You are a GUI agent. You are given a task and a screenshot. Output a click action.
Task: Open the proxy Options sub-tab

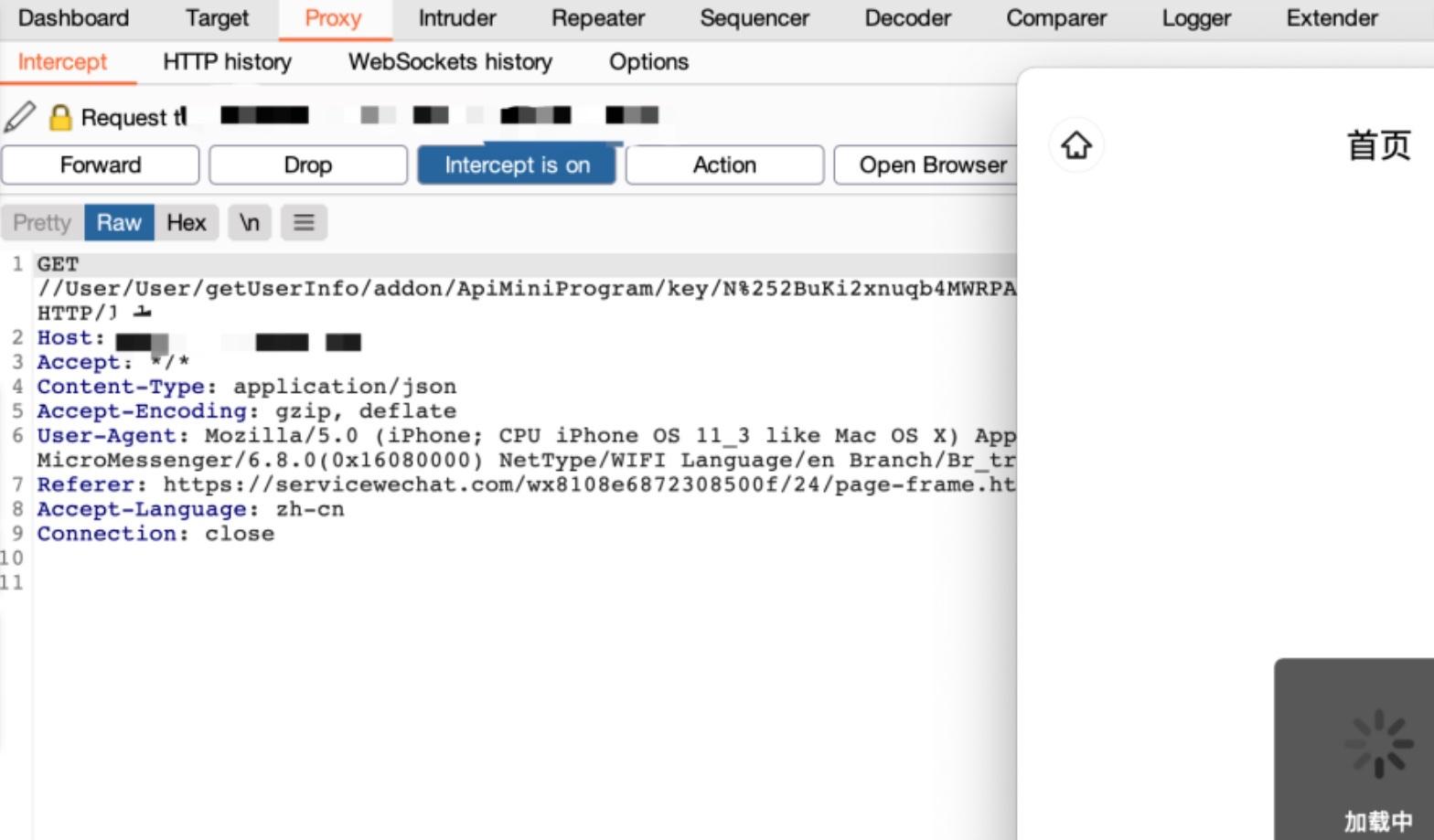click(x=648, y=62)
